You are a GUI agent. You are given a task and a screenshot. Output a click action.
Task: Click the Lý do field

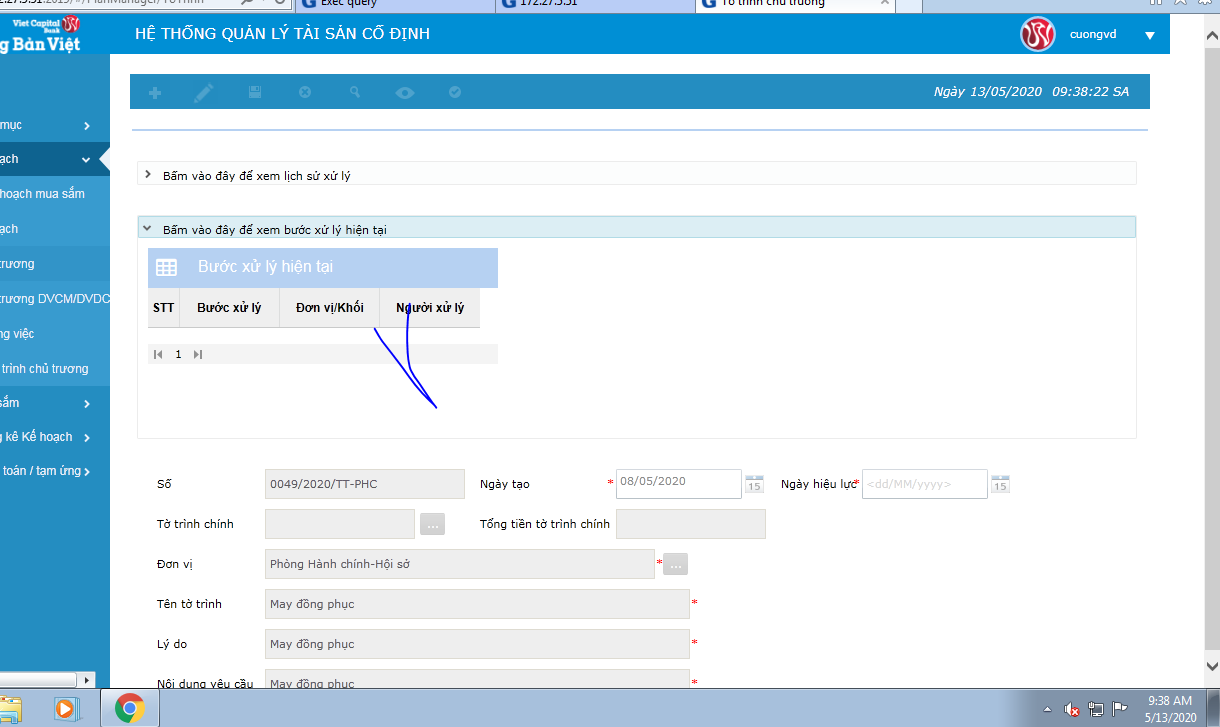[x=477, y=644]
